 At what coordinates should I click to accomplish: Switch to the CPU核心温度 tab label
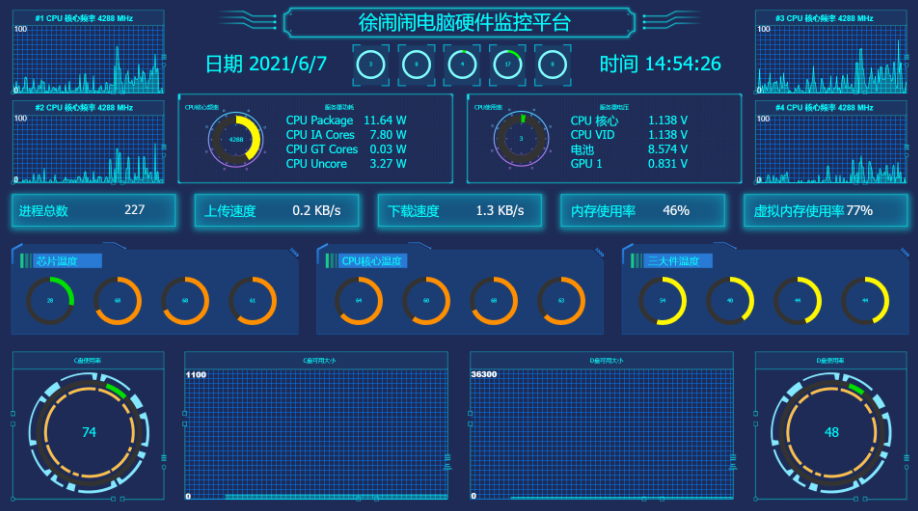click(372, 261)
